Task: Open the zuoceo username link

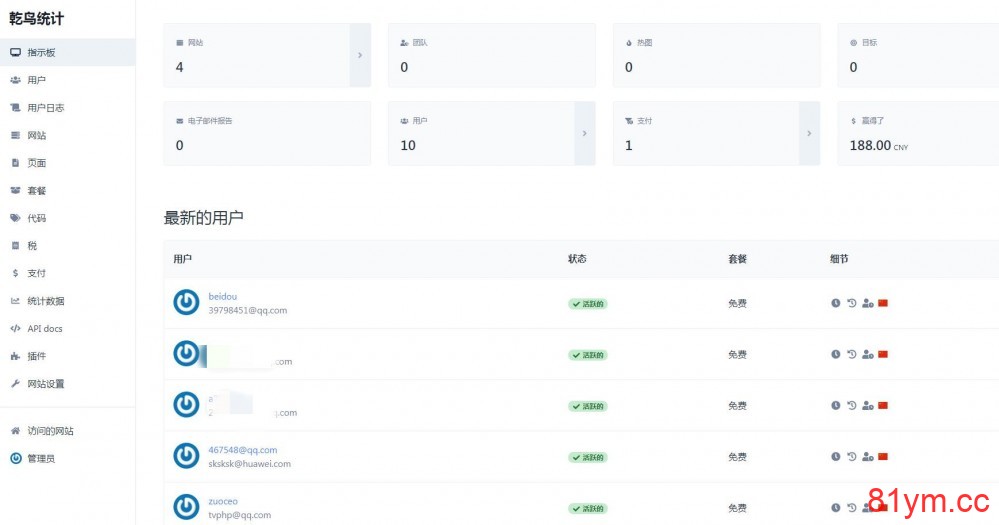Action: (223, 501)
